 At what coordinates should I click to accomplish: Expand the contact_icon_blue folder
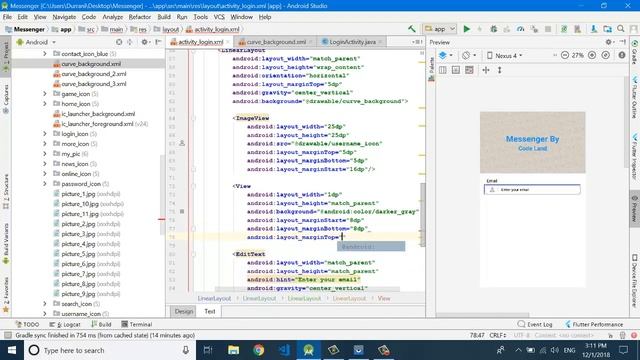click(x=45, y=54)
